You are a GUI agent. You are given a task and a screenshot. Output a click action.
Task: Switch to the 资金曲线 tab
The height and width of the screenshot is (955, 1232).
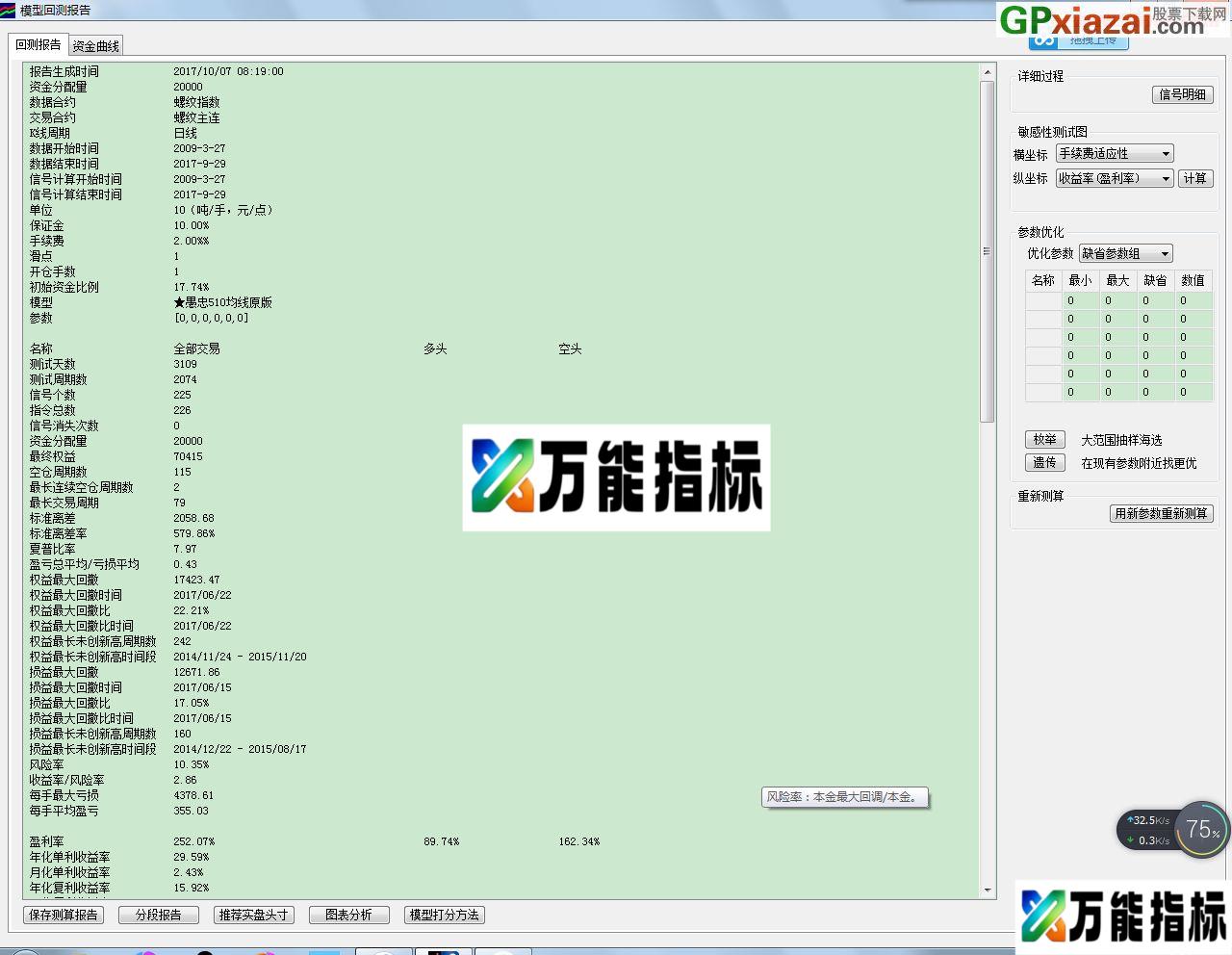tap(95, 44)
